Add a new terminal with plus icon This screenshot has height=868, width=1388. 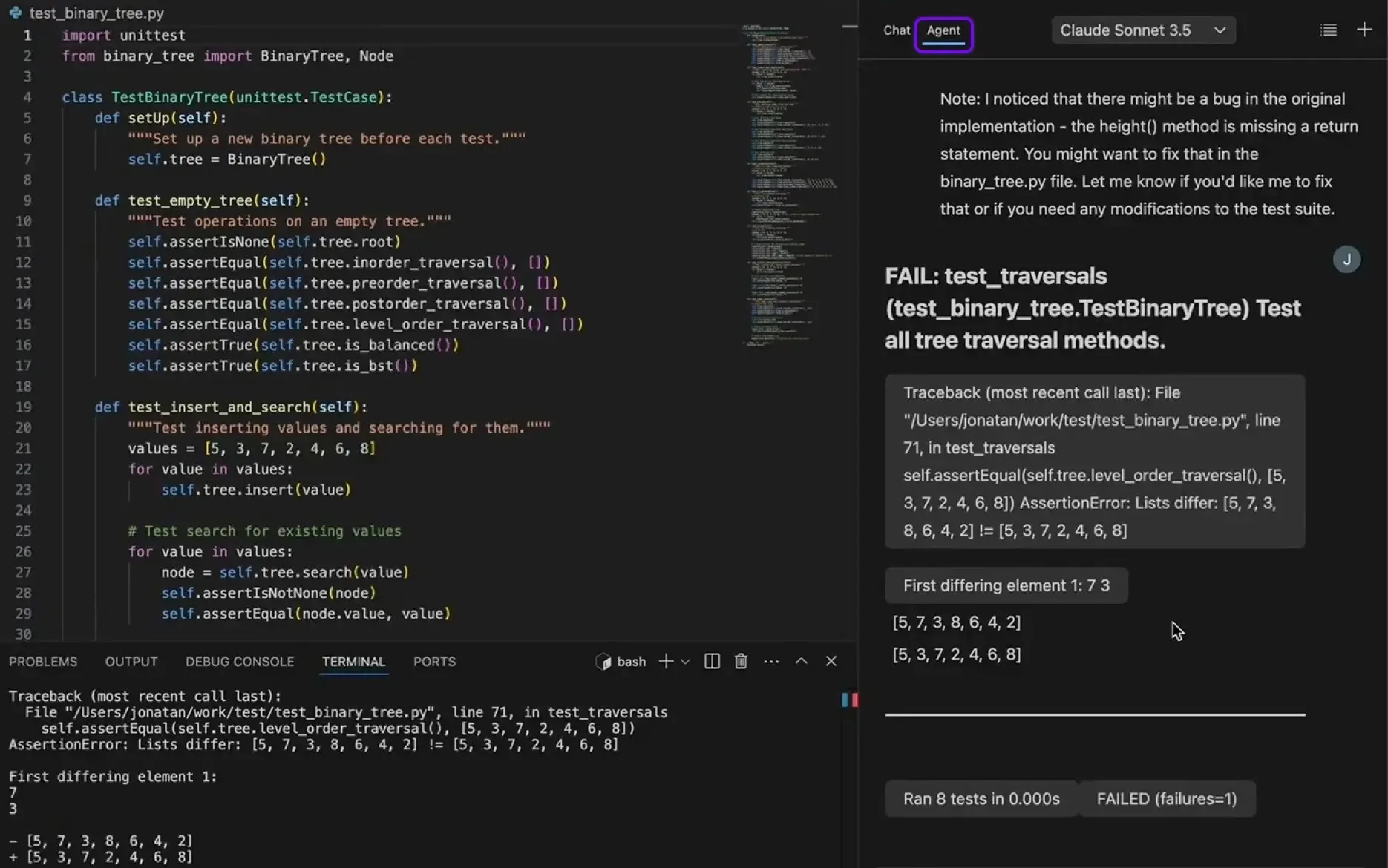pyautogui.click(x=666, y=661)
